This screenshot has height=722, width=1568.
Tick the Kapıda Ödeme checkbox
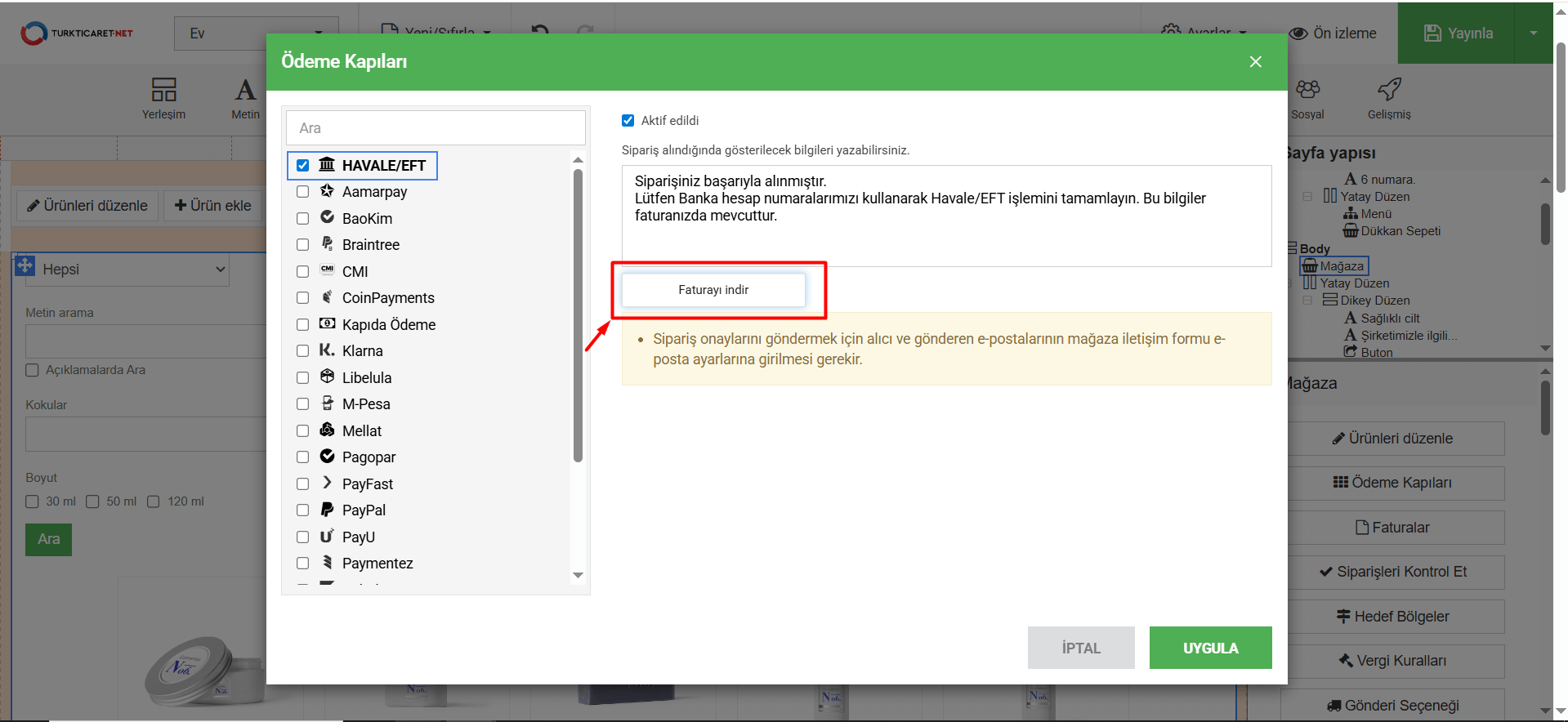[303, 325]
